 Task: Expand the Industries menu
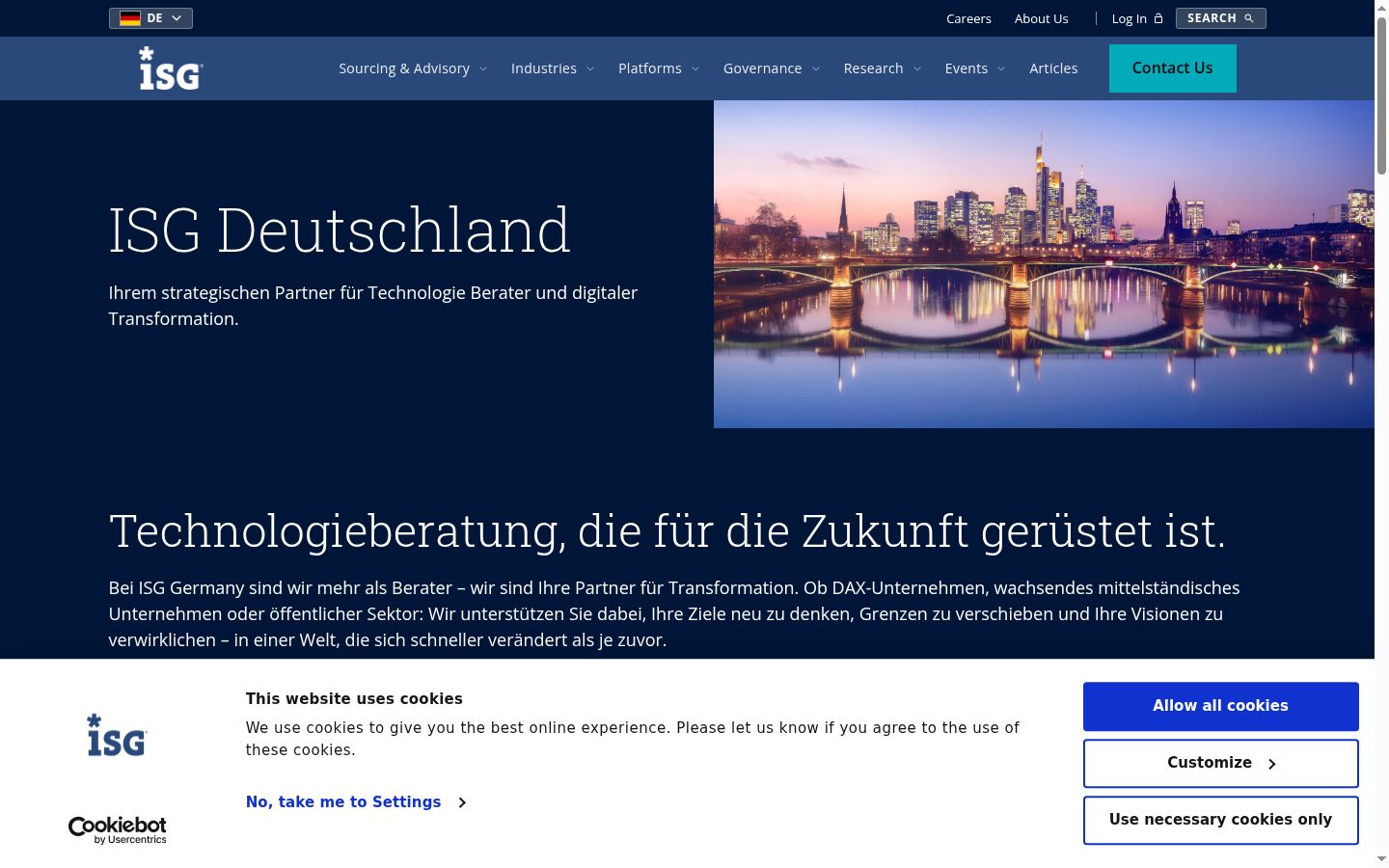(x=553, y=68)
